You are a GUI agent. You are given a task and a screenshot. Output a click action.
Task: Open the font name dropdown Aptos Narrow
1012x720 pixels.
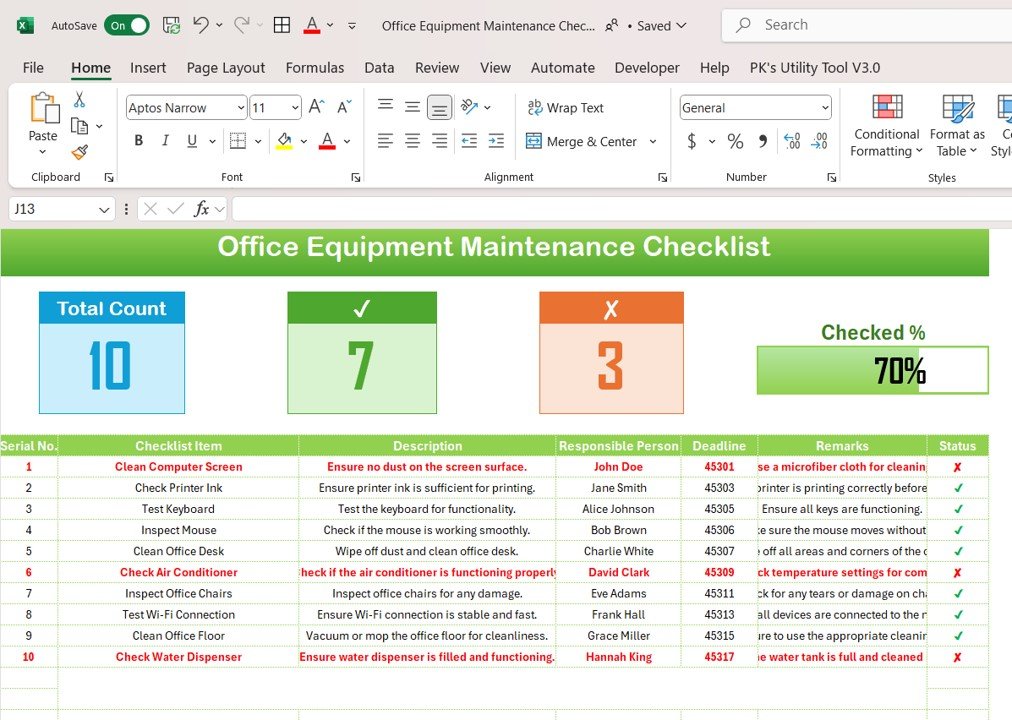pos(241,108)
